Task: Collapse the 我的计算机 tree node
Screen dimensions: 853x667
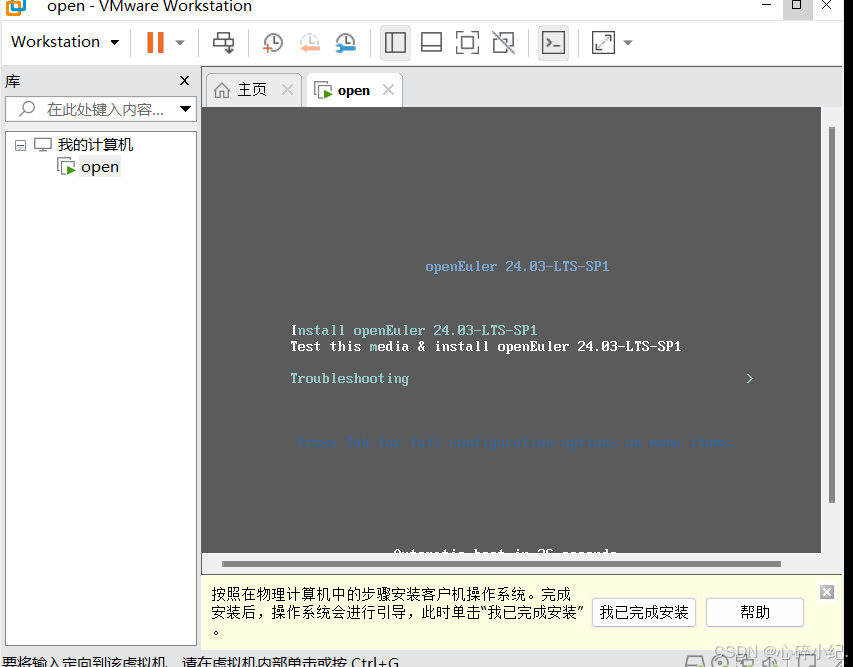Action: coord(20,144)
